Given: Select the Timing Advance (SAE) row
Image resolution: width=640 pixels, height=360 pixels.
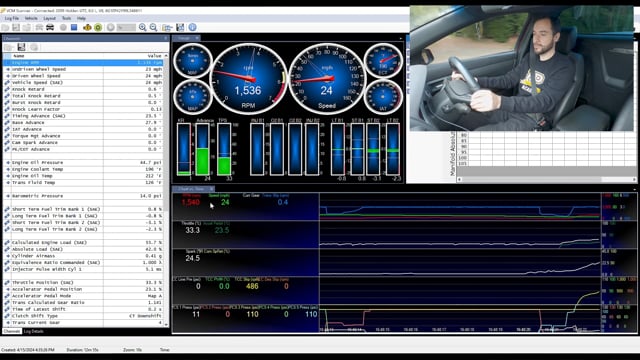Looking at the screenshot, I should pyautogui.click(x=83, y=116).
